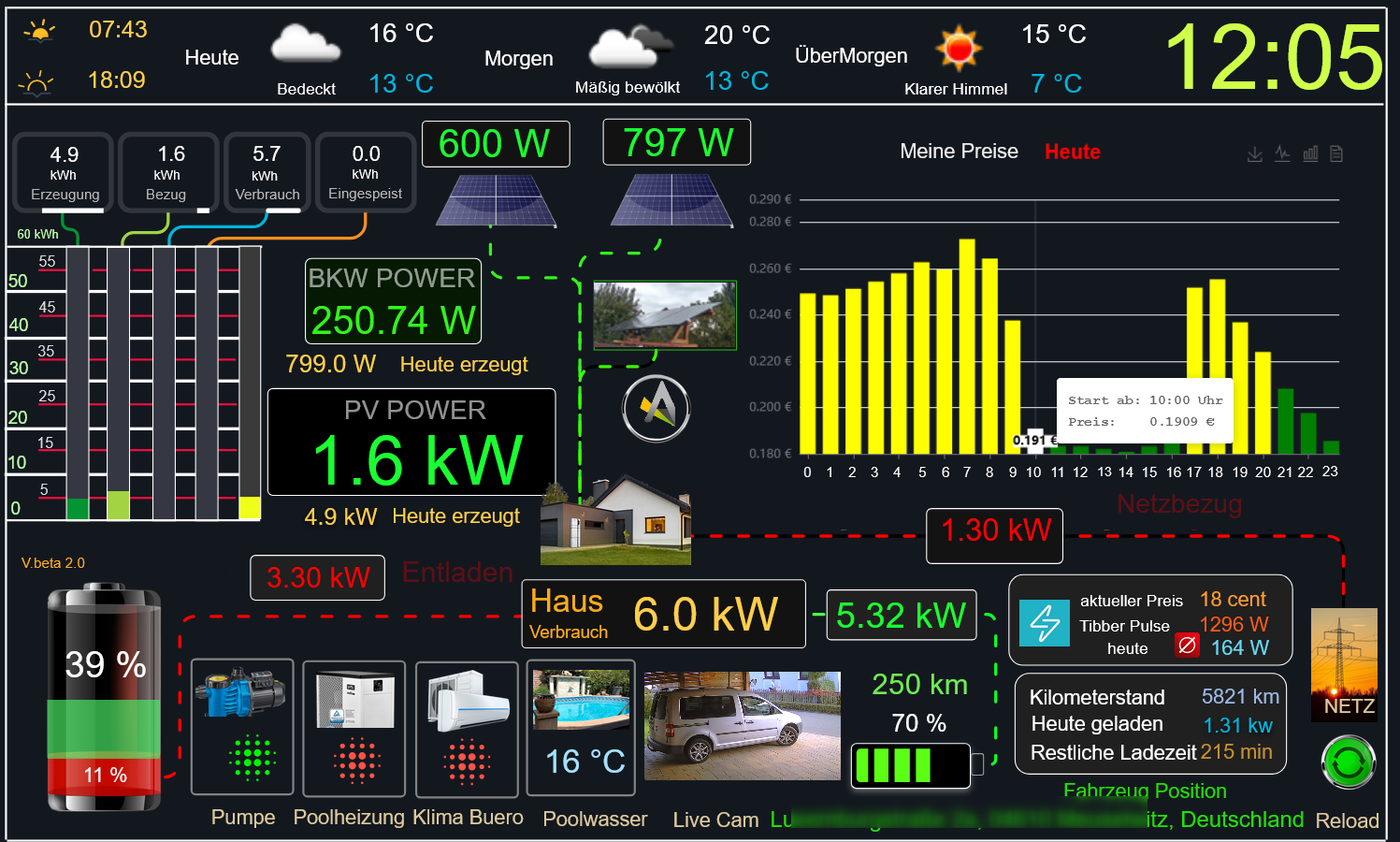Select the Heute tab in Meine Preise
The height and width of the screenshot is (842, 1400).
pos(1072,152)
